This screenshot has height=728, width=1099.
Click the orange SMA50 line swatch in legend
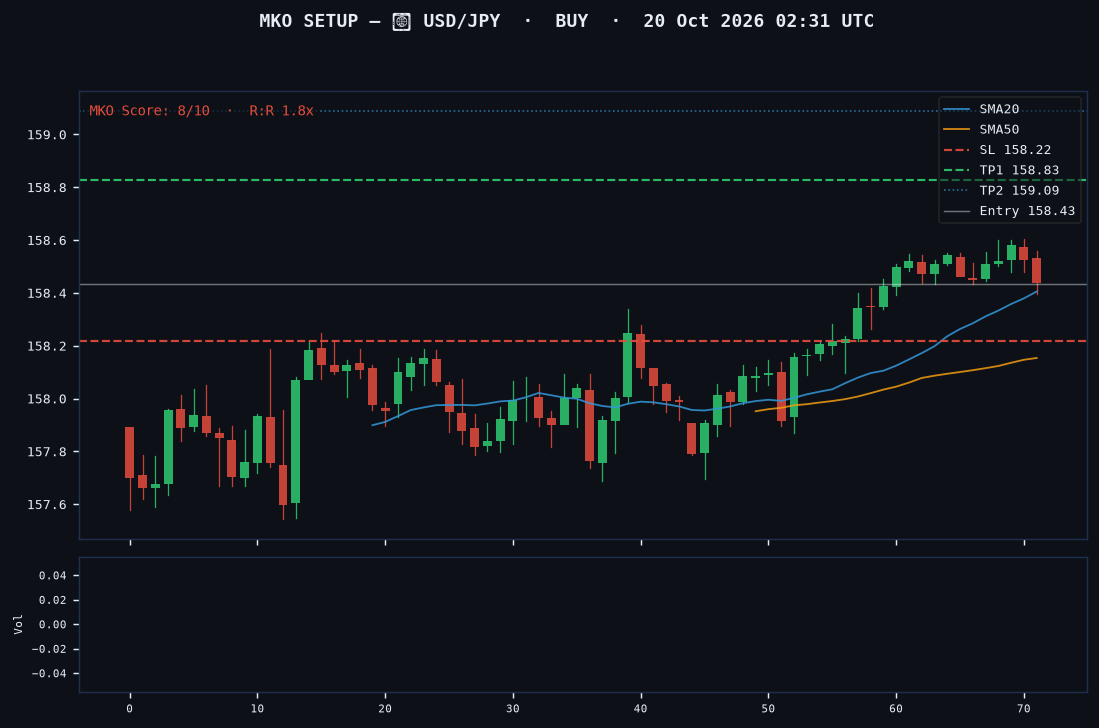957,130
